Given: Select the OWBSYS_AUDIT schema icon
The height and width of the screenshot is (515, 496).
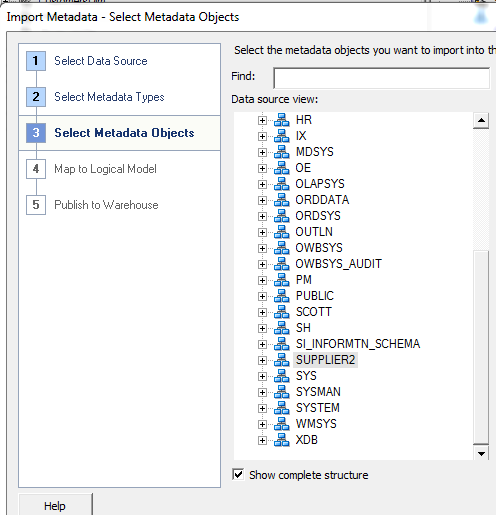Looking at the screenshot, I should pos(282,264).
